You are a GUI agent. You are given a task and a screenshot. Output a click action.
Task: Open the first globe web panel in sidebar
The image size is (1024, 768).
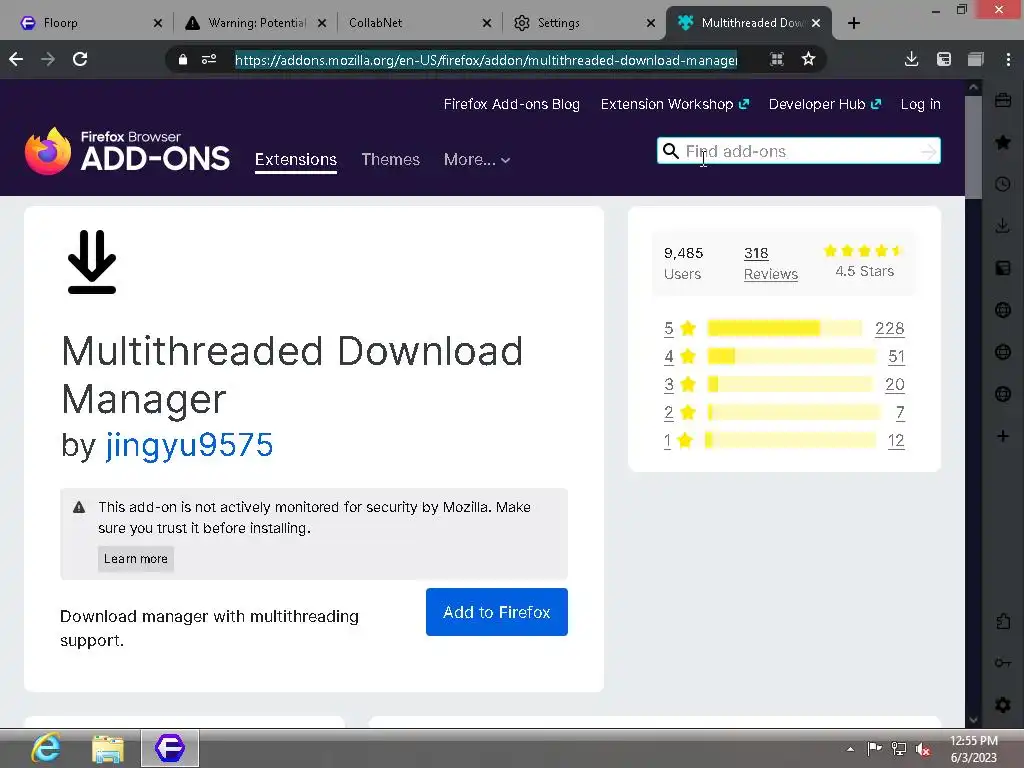(1003, 310)
